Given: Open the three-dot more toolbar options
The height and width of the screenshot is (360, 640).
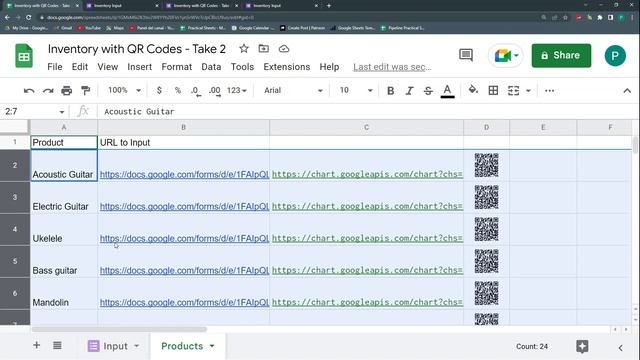Looking at the screenshot, I should tap(549, 91).
